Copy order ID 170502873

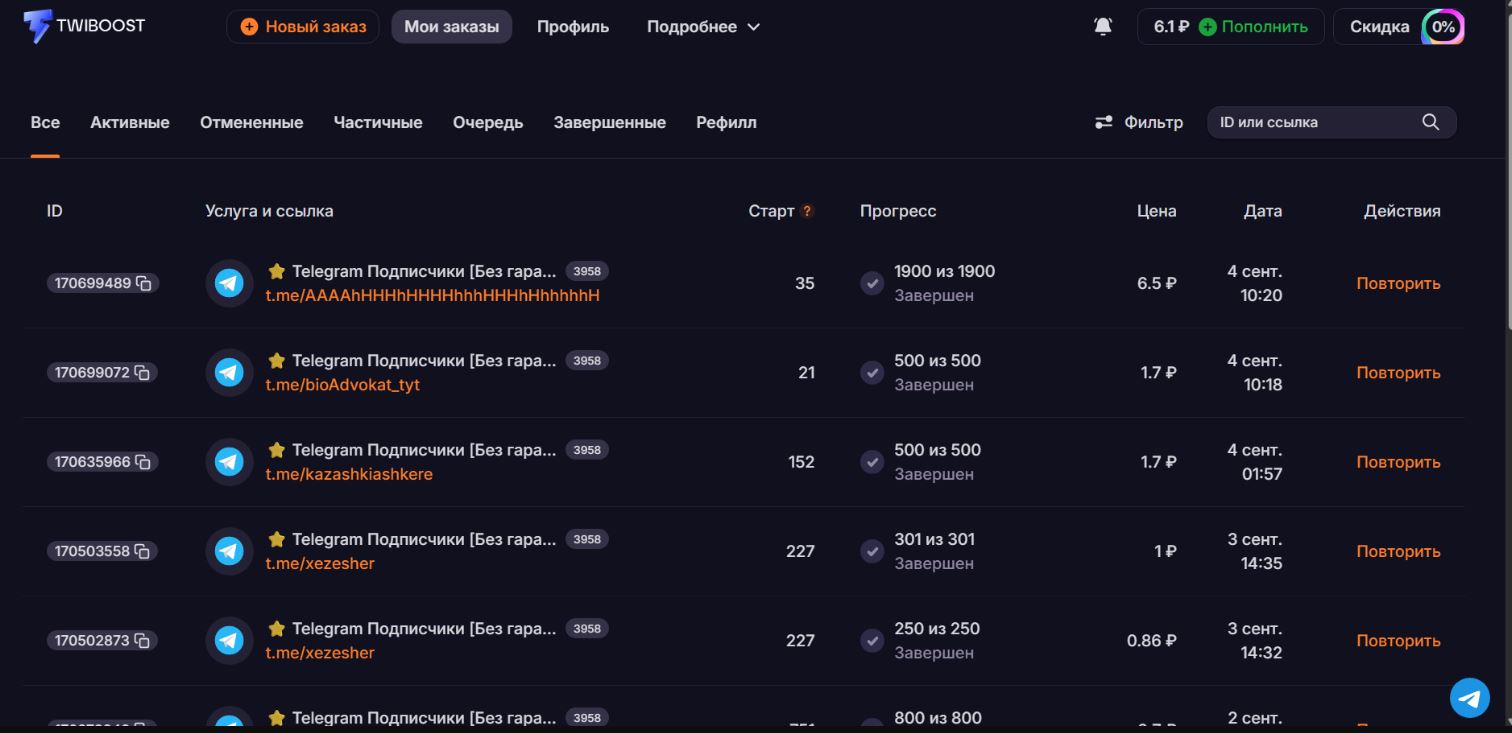(143, 640)
